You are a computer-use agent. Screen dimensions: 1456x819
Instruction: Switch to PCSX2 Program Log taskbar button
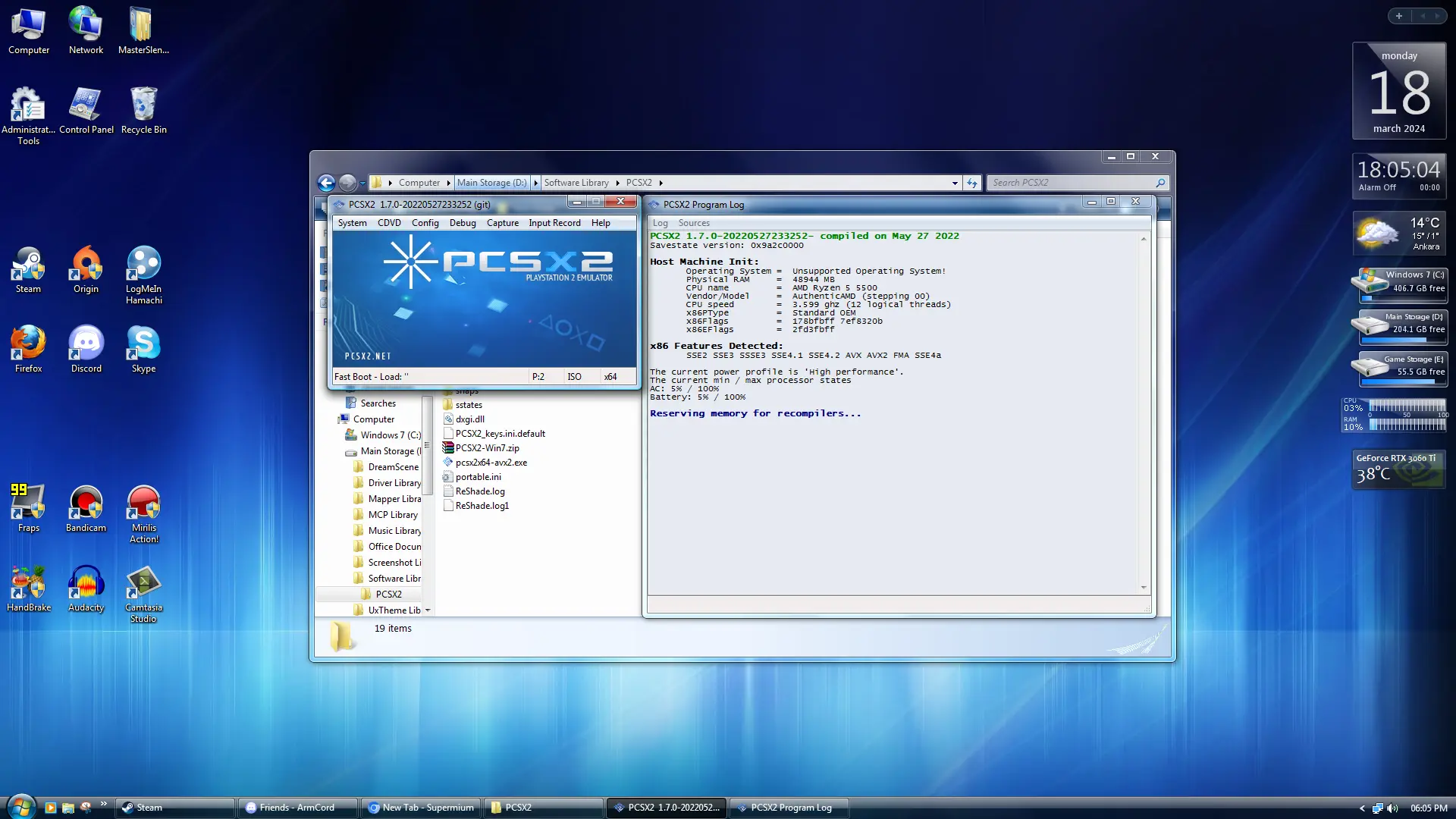tap(789, 808)
